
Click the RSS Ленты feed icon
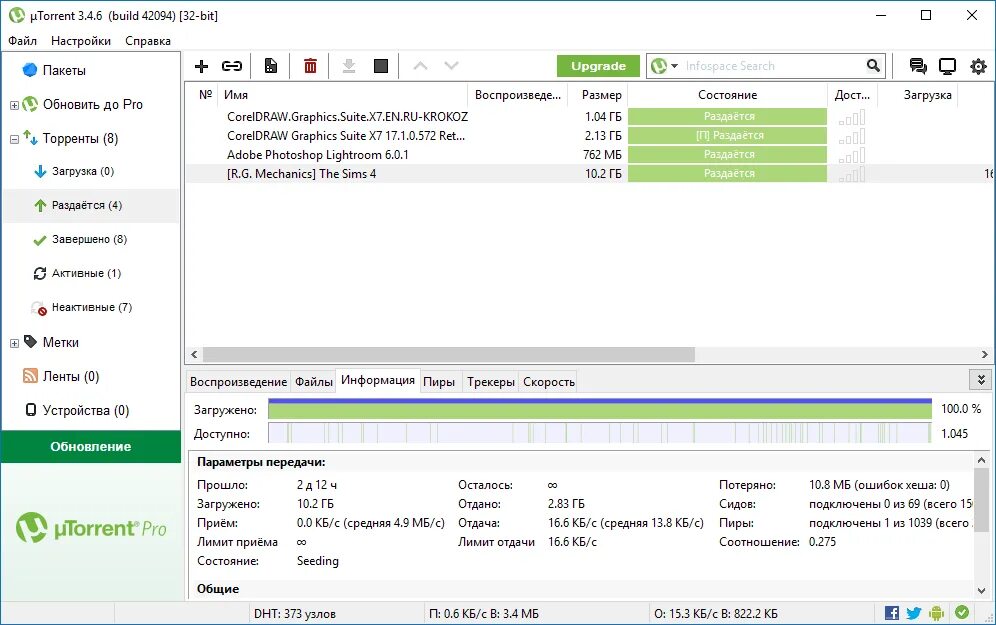[30, 376]
